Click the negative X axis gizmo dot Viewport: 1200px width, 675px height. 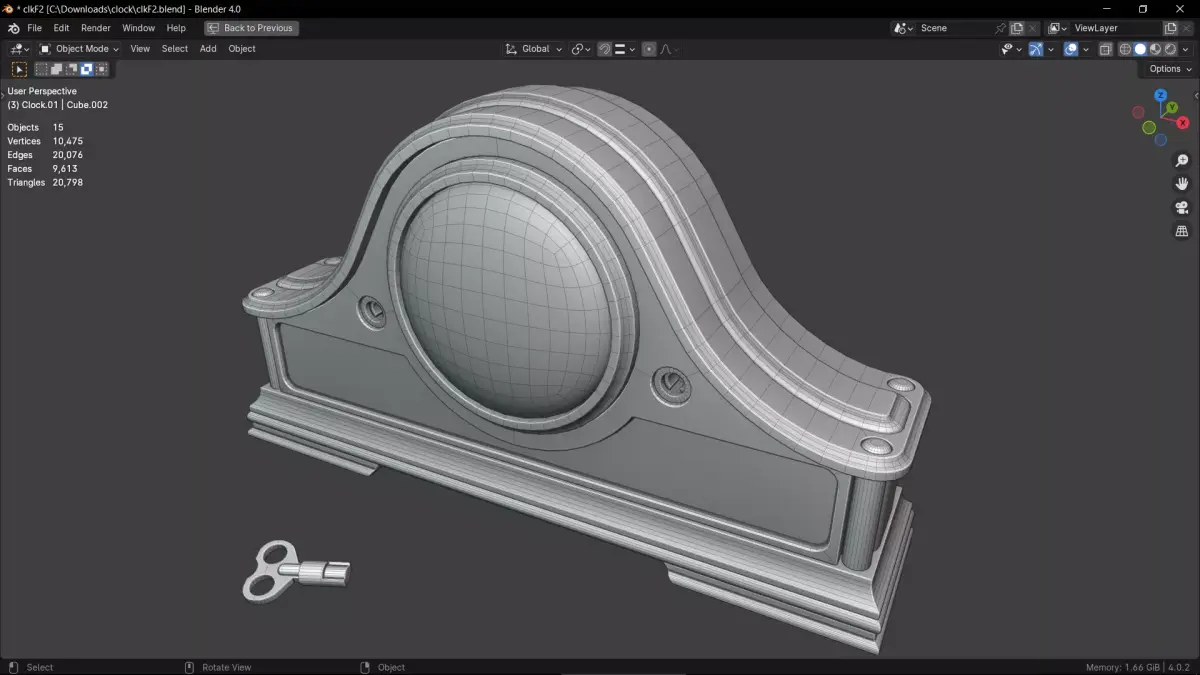click(1139, 112)
